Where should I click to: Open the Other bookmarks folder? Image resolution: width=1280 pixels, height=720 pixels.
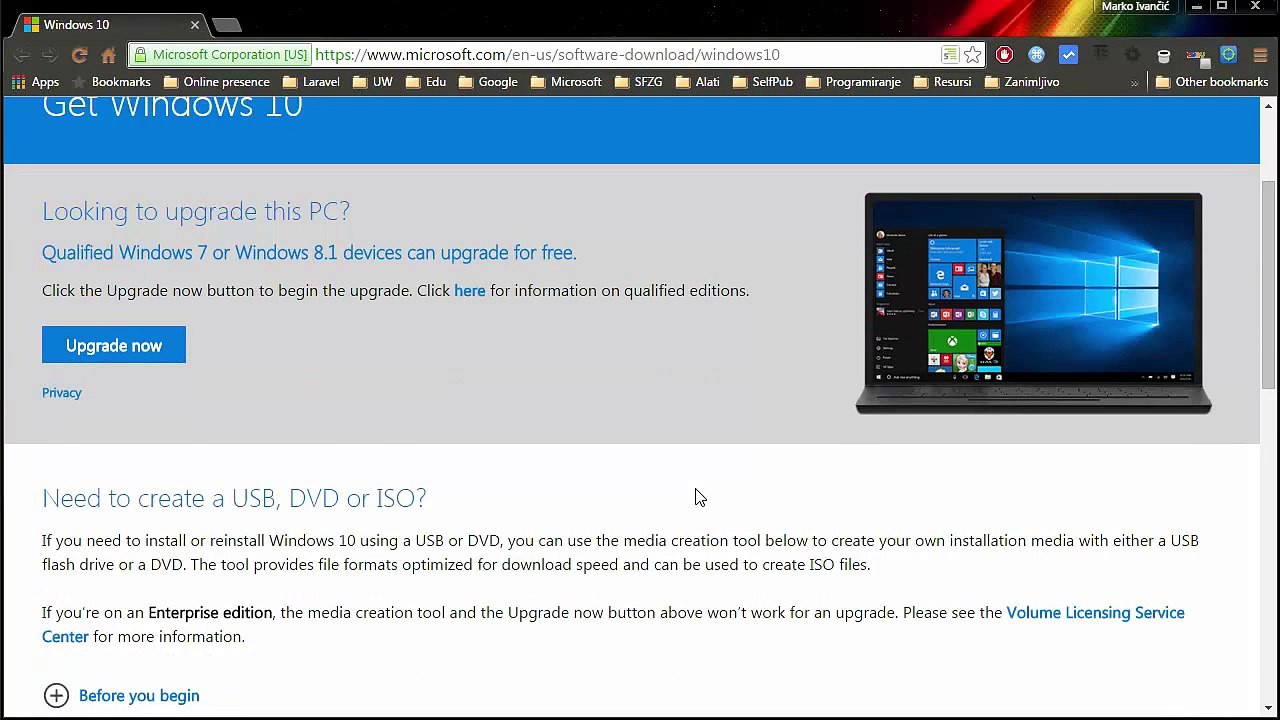click(1212, 82)
